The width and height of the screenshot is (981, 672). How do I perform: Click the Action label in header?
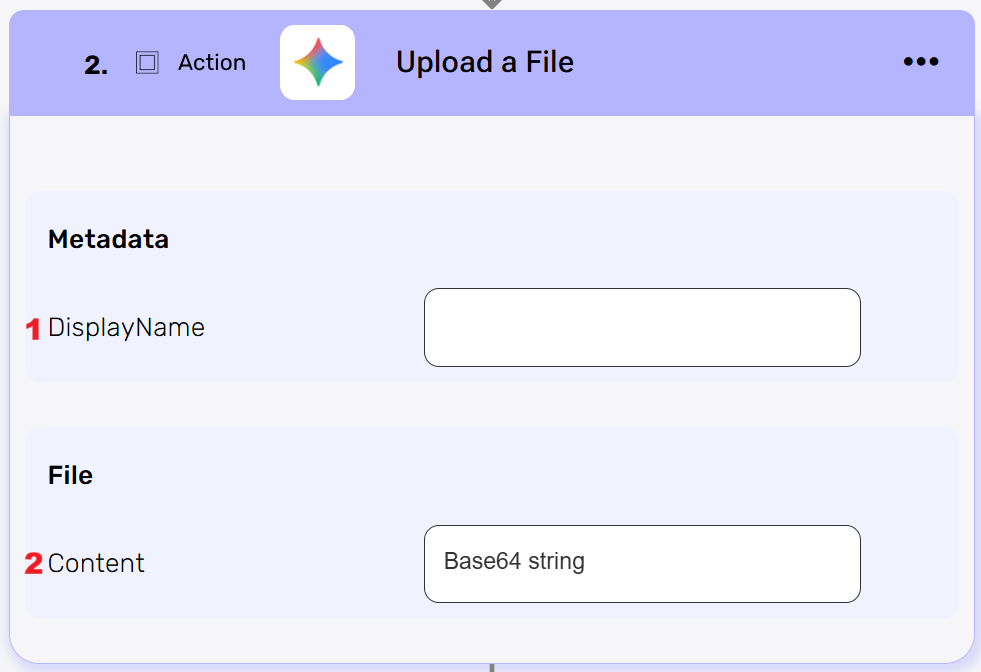coord(212,62)
